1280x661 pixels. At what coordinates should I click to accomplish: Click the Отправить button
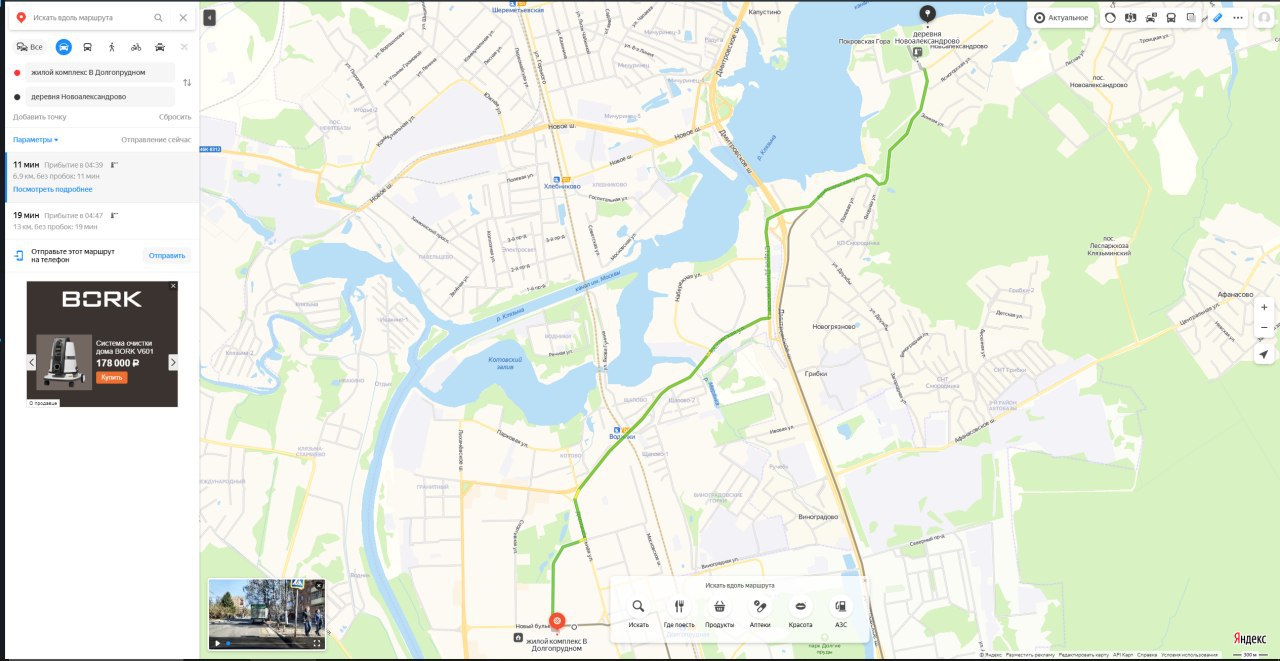167,256
